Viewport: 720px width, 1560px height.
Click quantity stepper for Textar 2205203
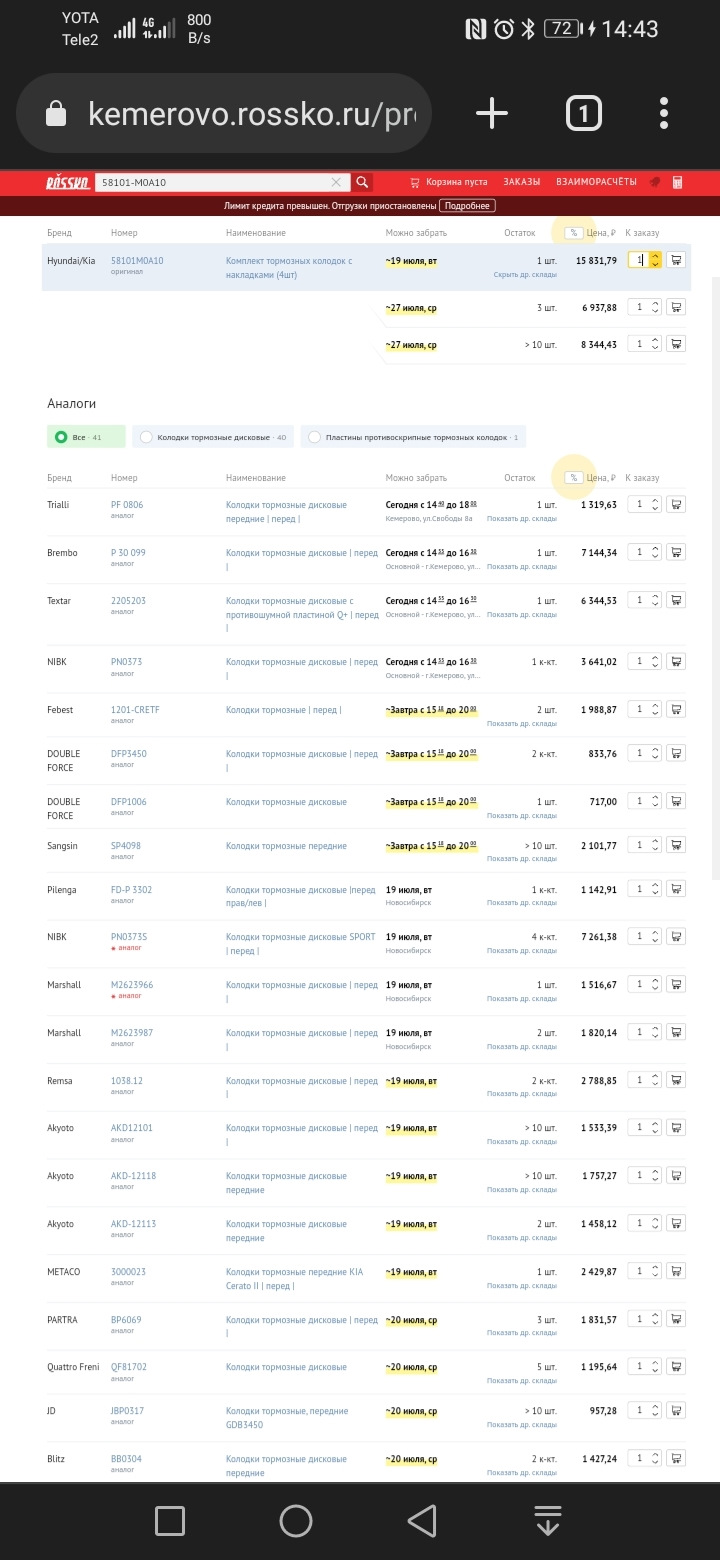pos(655,600)
